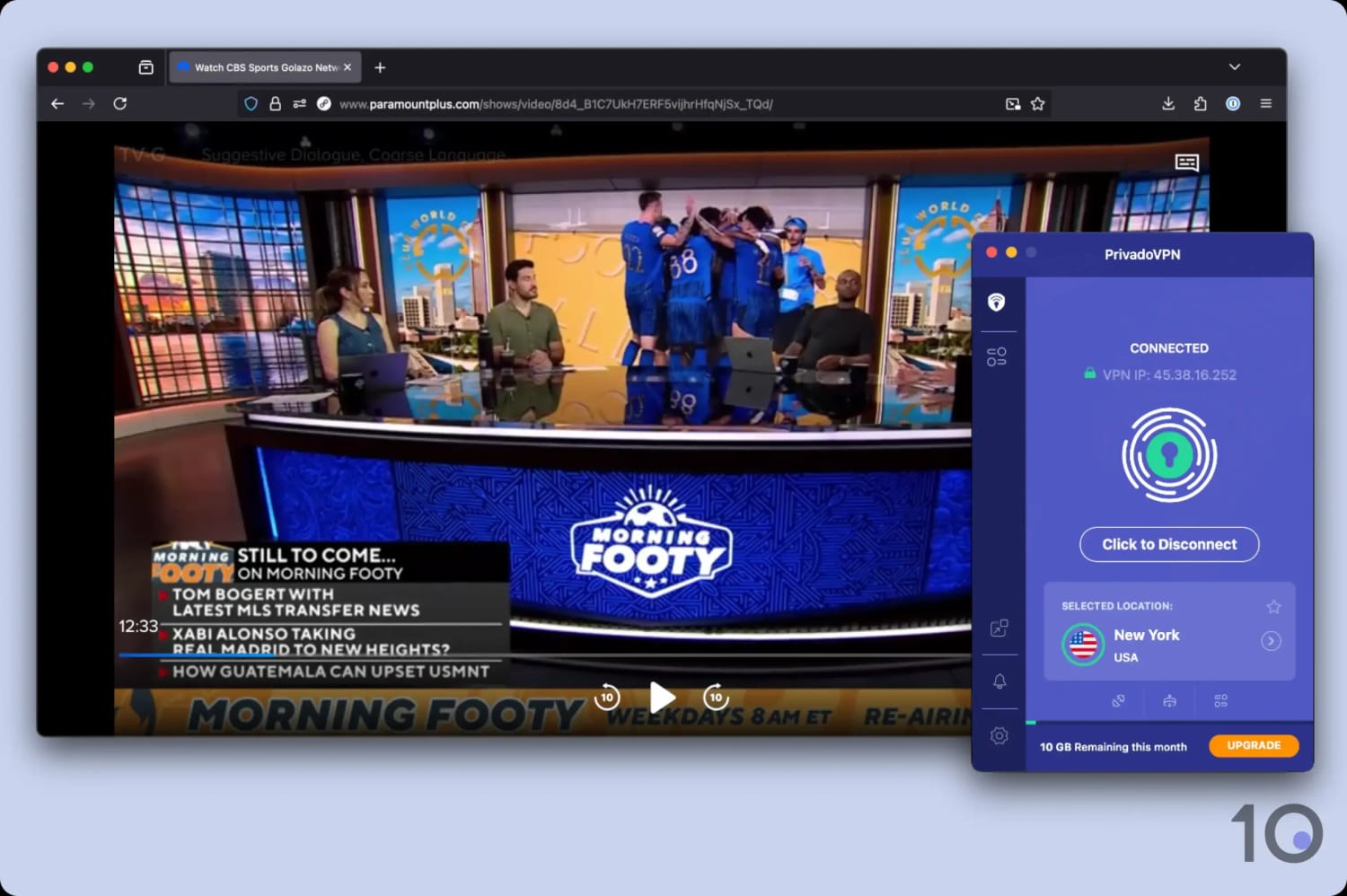Open picture-in-picture icon in address bar

tap(1013, 104)
